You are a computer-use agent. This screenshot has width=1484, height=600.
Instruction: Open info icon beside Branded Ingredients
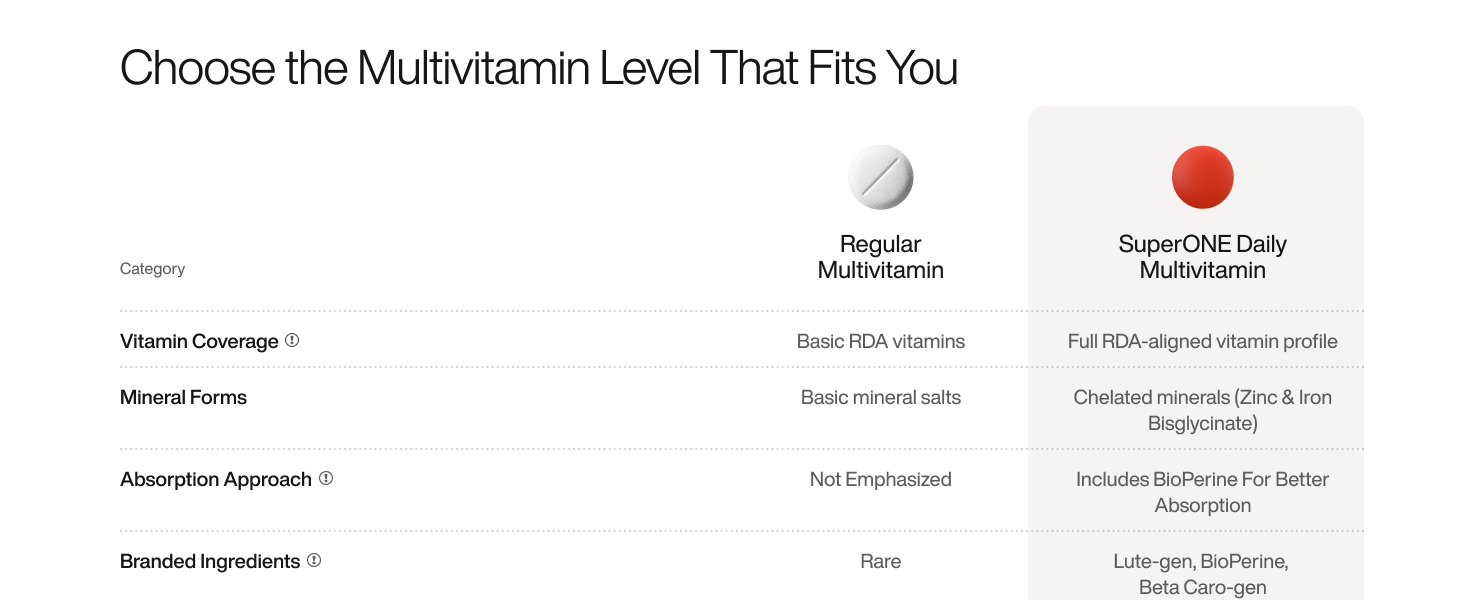point(314,560)
